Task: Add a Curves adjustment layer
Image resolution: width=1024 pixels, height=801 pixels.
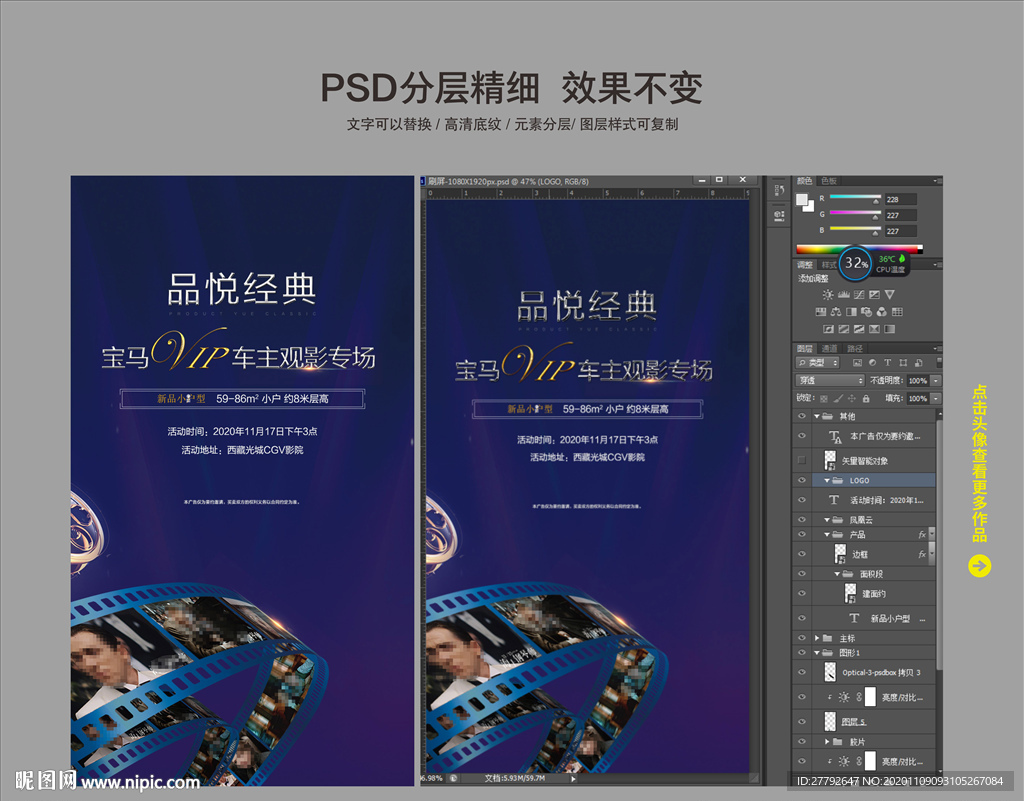Action: (859, 295)
